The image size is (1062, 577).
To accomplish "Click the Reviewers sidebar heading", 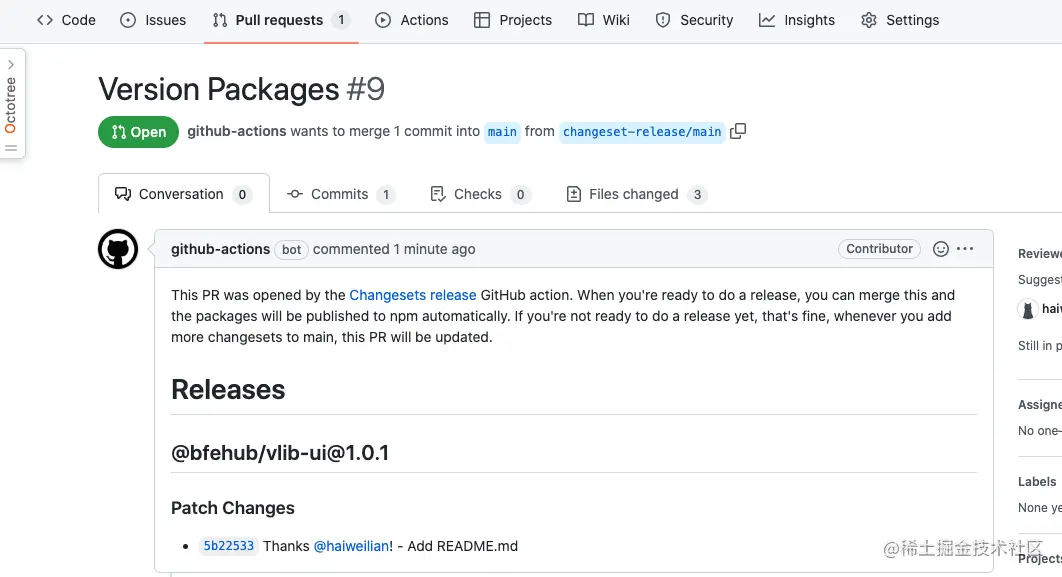I will point(1040,253).
